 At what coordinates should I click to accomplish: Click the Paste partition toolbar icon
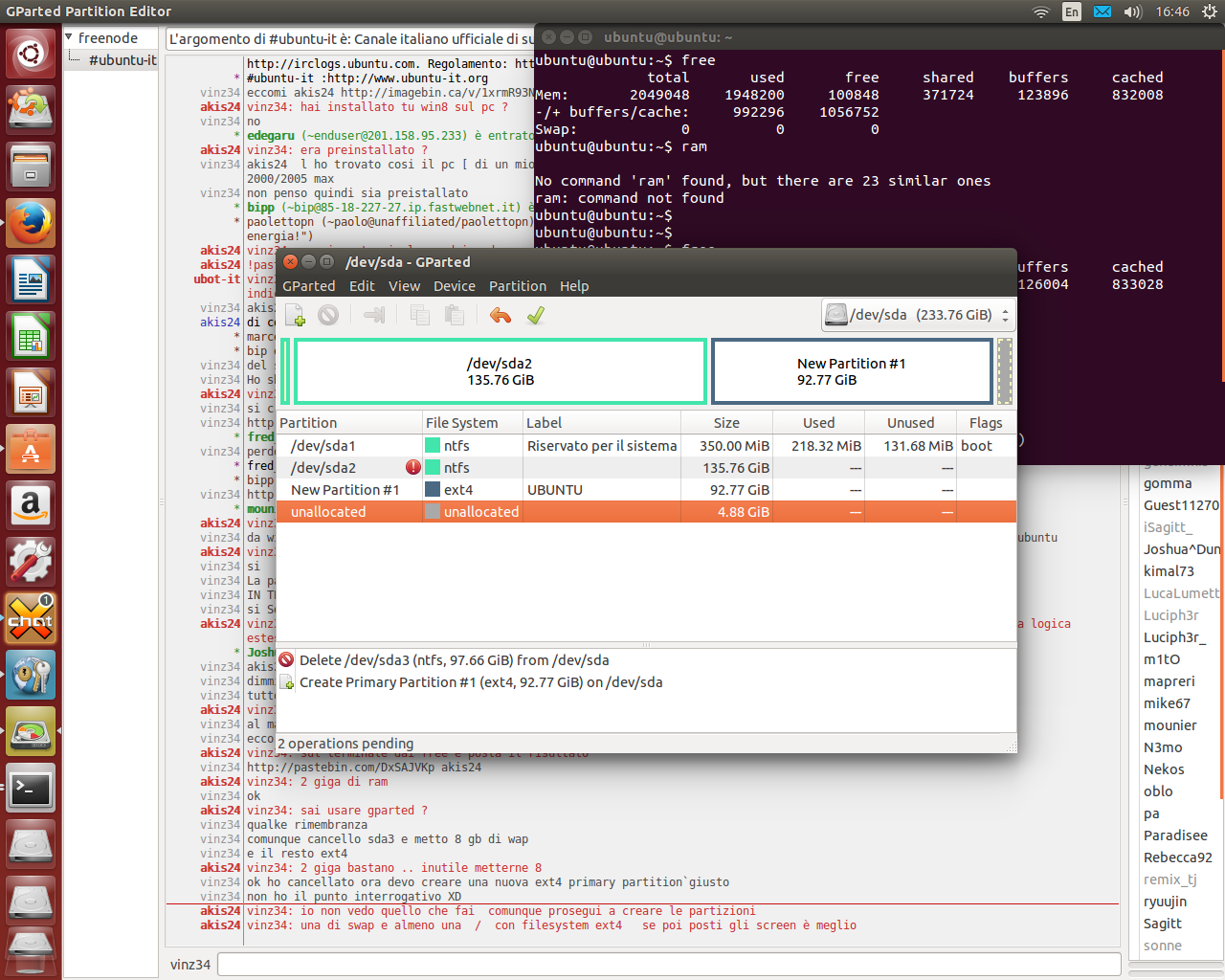click(x=455, y=315)
